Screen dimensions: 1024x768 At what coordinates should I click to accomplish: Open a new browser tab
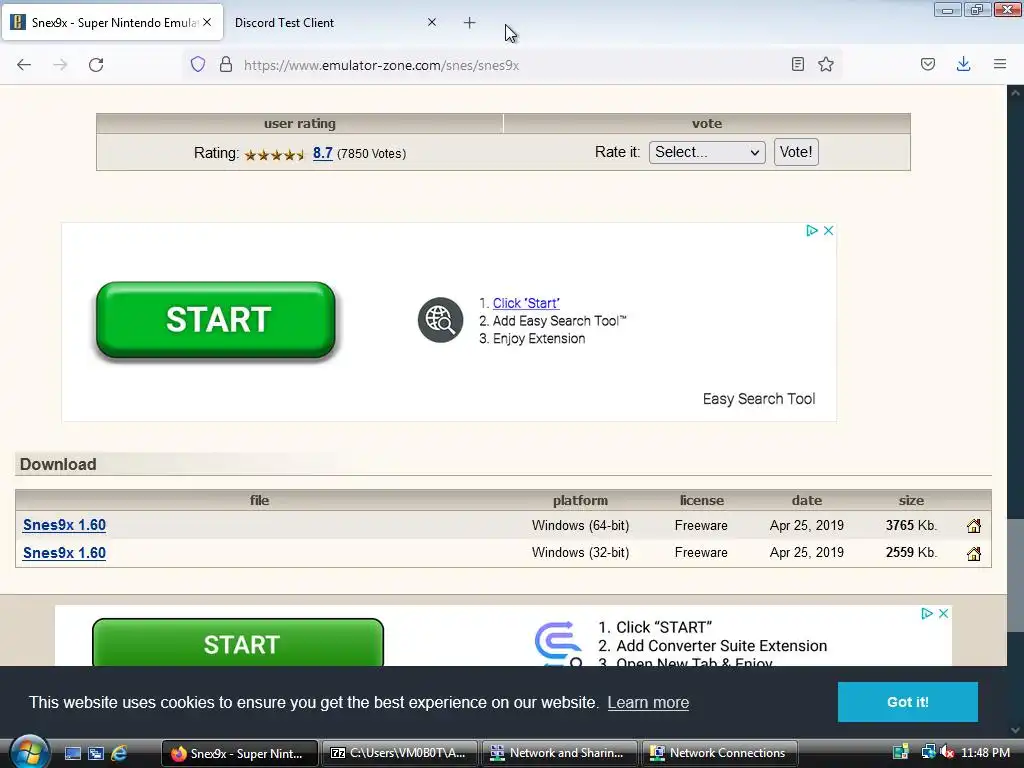[x=470, y=23]
